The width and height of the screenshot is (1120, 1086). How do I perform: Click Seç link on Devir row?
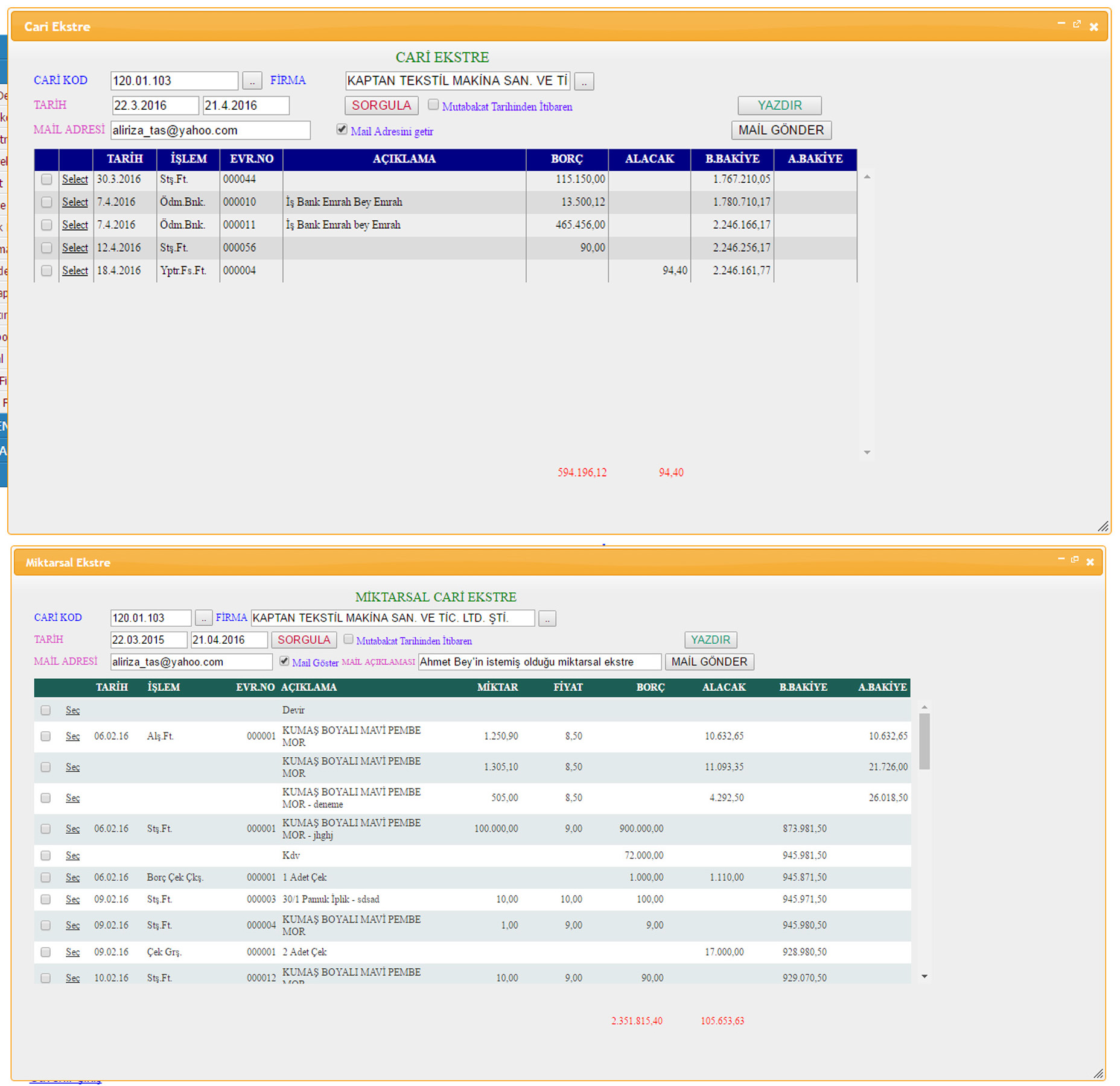click(72, 711)
